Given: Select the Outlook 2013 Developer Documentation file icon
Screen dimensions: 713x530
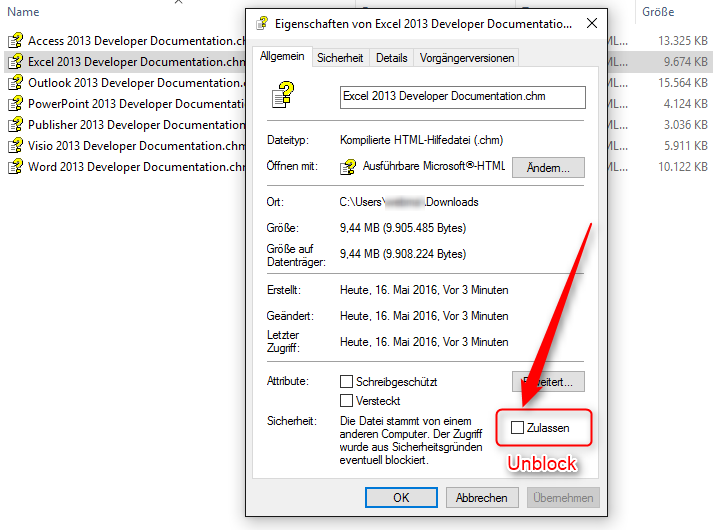Looking at the screenshot, I should pos(15,82).
